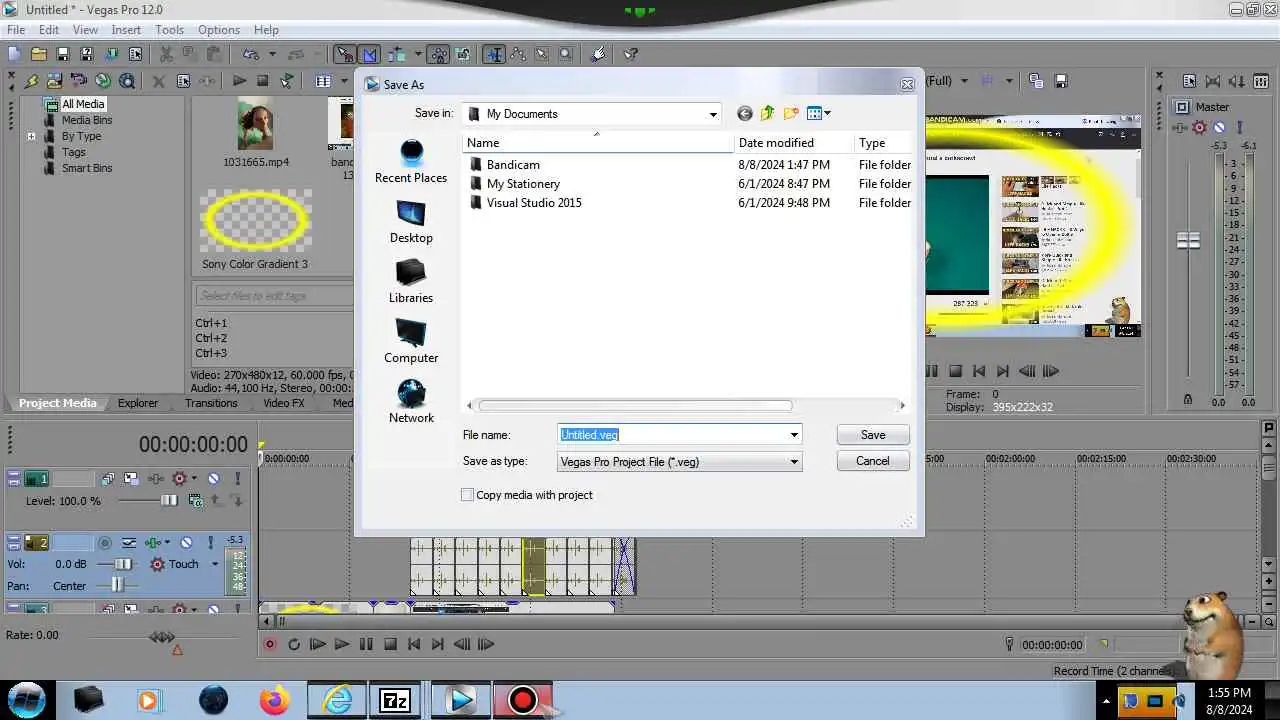This screenshot has width=1280, height=720.
Task: Go to Computer in places sidebar
Action: click(x=411, y=341)
